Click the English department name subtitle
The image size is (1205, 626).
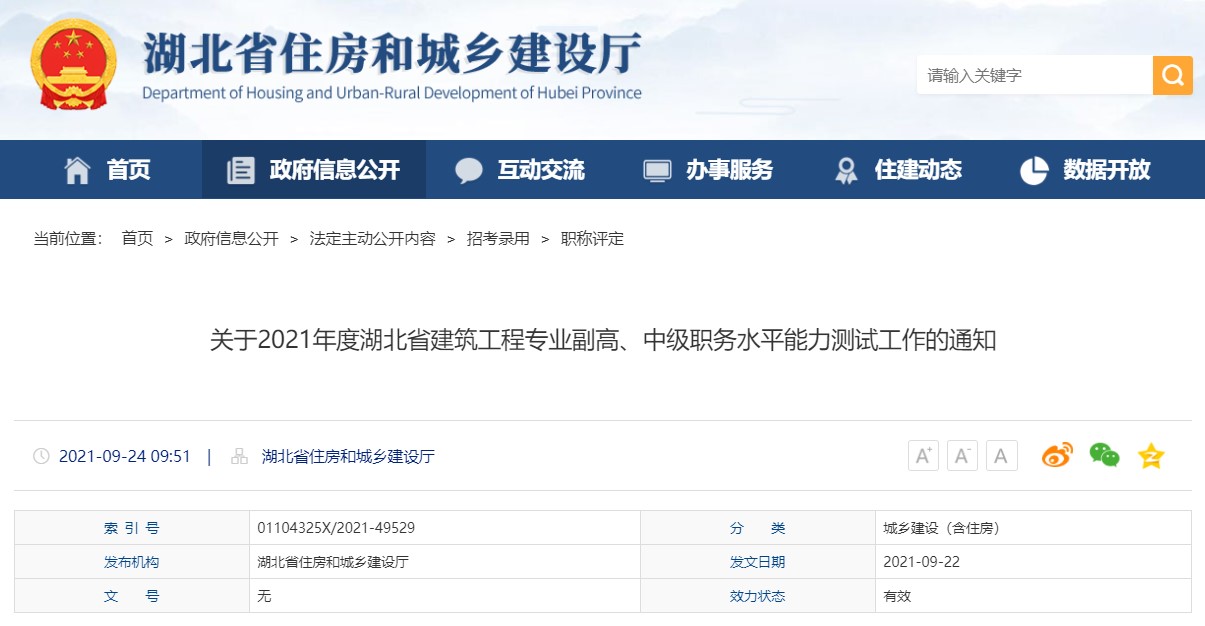tap(392, 93)
